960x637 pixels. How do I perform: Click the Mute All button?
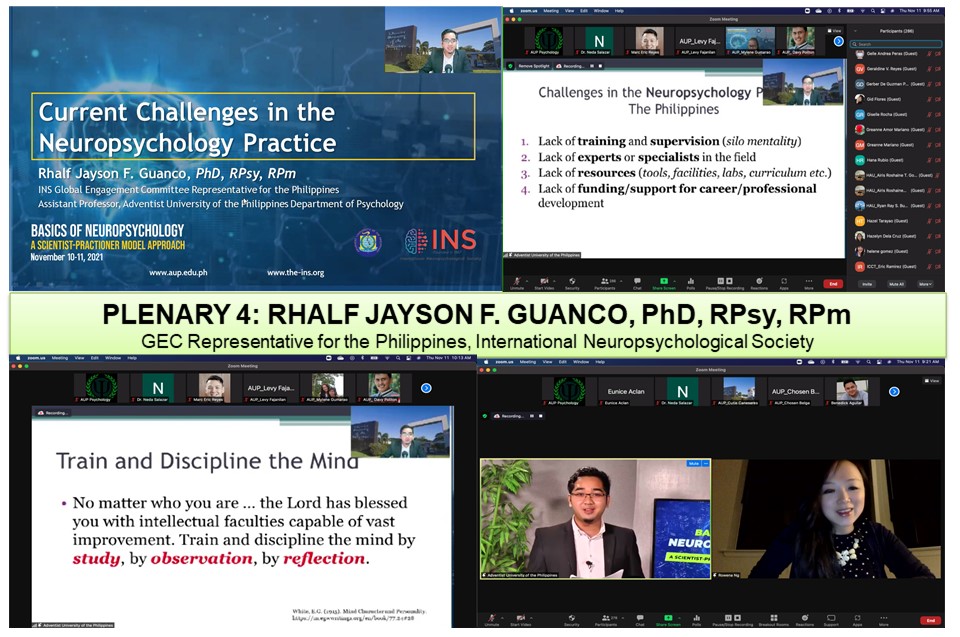(894, 284)
